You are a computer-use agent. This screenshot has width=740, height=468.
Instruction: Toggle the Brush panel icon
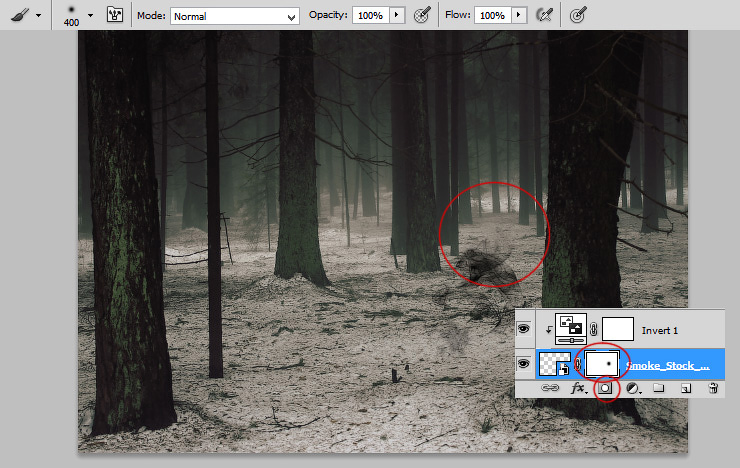(x=115, y=15)
